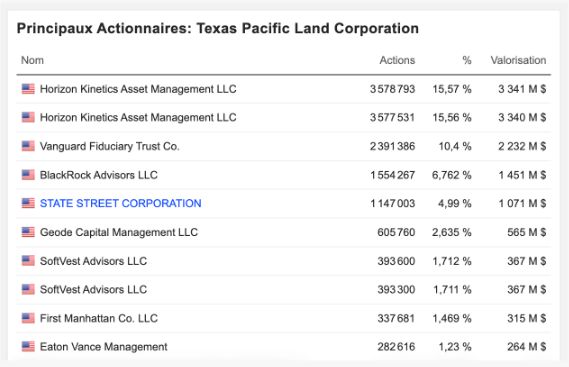569x367 pixels.
Task: Click the First Manhattan Co. LLC name
Action: pyautogui.click(x=99, y=318)
